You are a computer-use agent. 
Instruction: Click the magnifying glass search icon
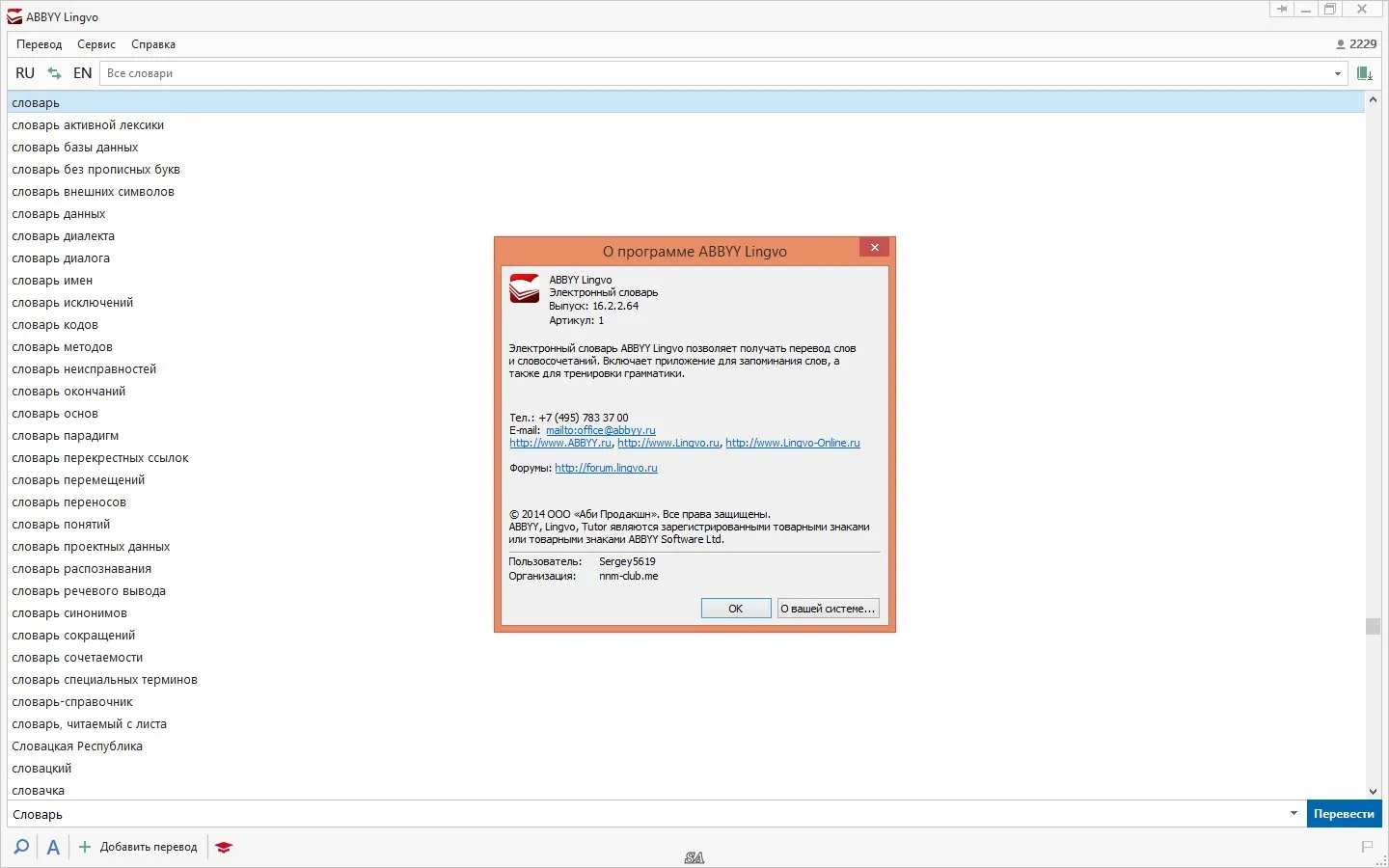click(x=21, y=847)
